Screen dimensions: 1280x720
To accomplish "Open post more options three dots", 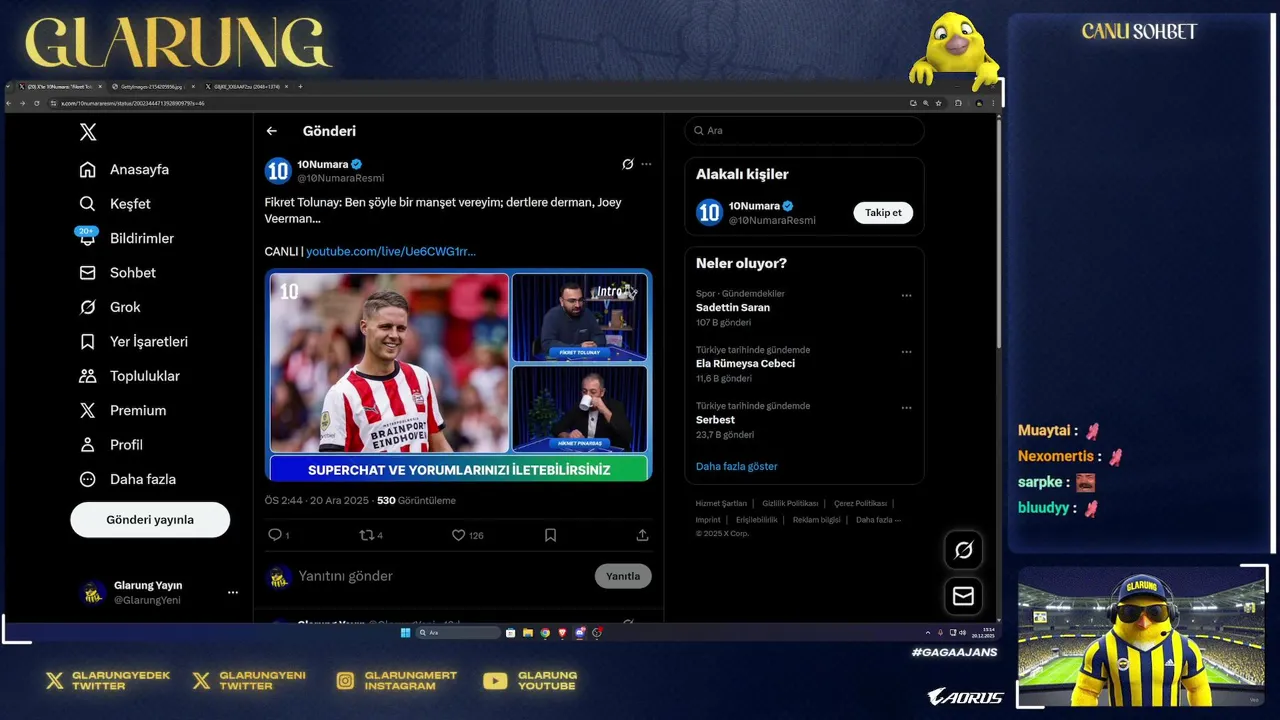I will (x=646, y=164).
